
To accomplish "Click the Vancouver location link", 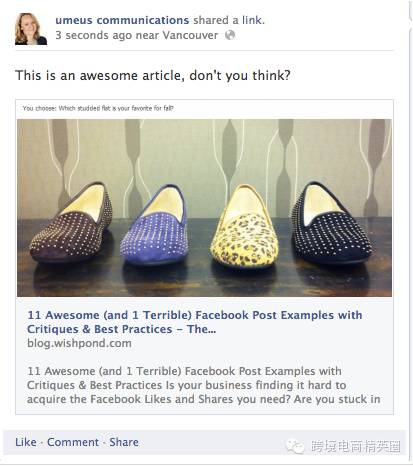I will click(190, 35).
